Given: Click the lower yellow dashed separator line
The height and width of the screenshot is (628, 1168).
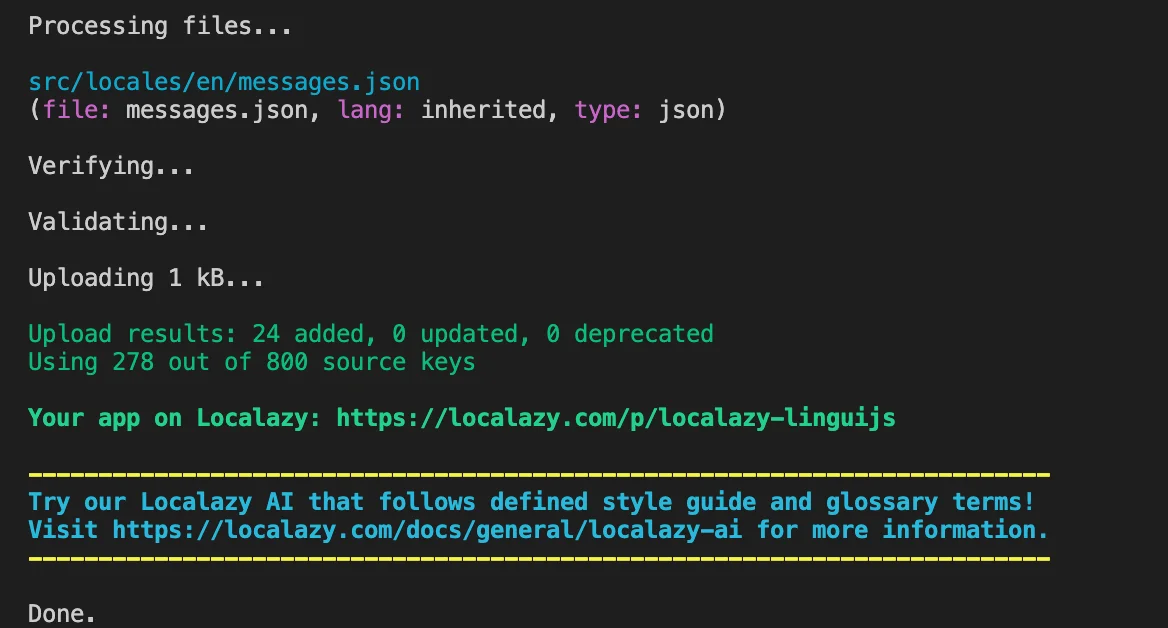Looking at the screenshot, I should (x=538, y=558).
